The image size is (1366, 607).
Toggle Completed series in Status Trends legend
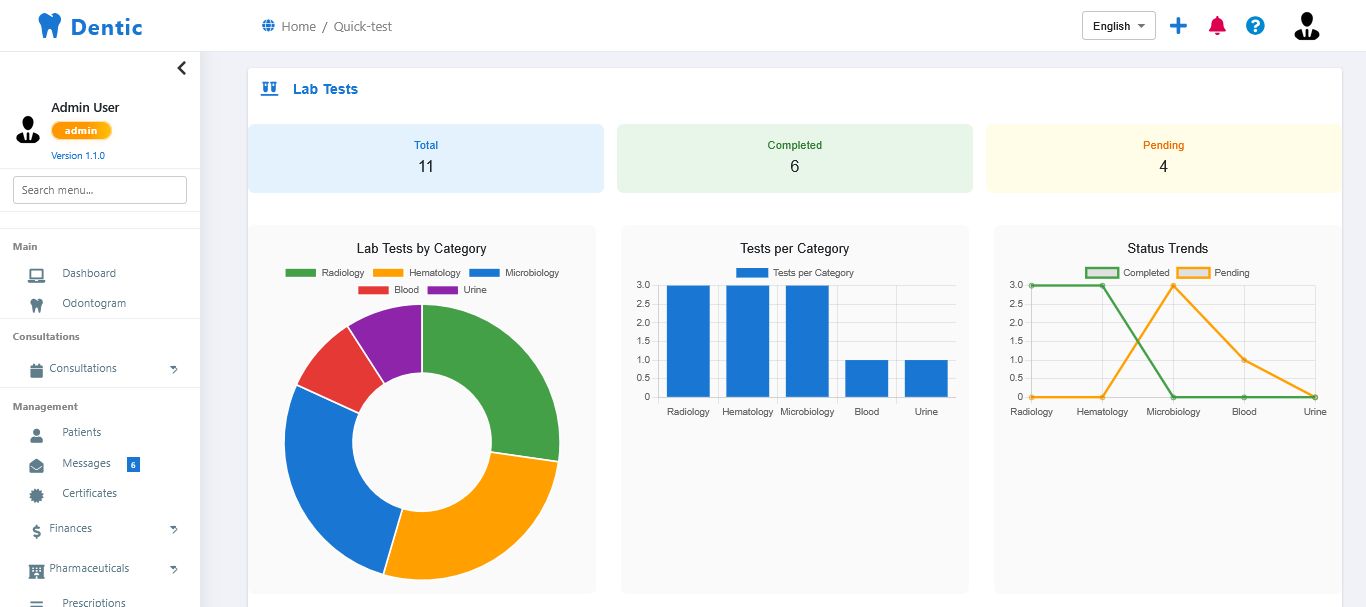(x=1102, y=273)
